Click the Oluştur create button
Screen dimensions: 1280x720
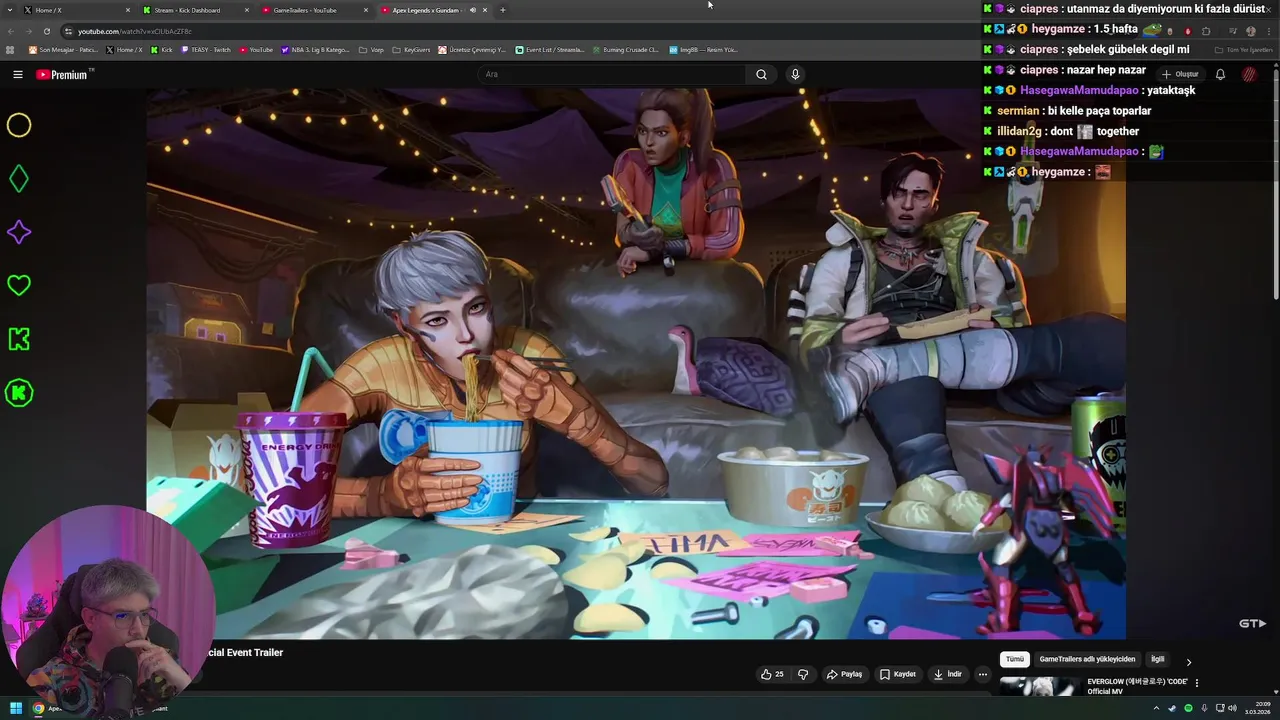coord(1180,74)
